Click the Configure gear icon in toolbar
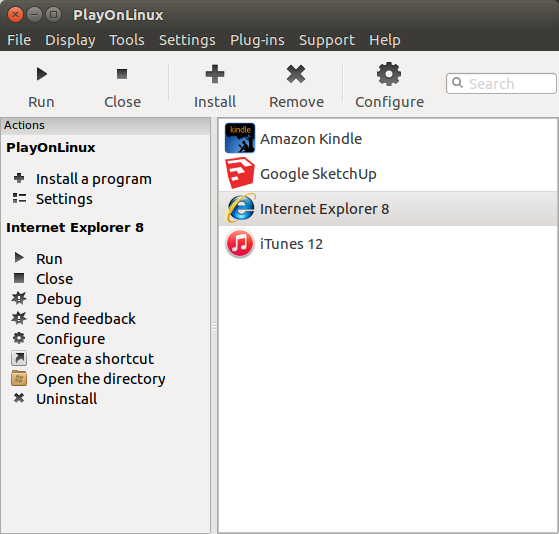This screenshot has width=559, height=534. [389, 74]
